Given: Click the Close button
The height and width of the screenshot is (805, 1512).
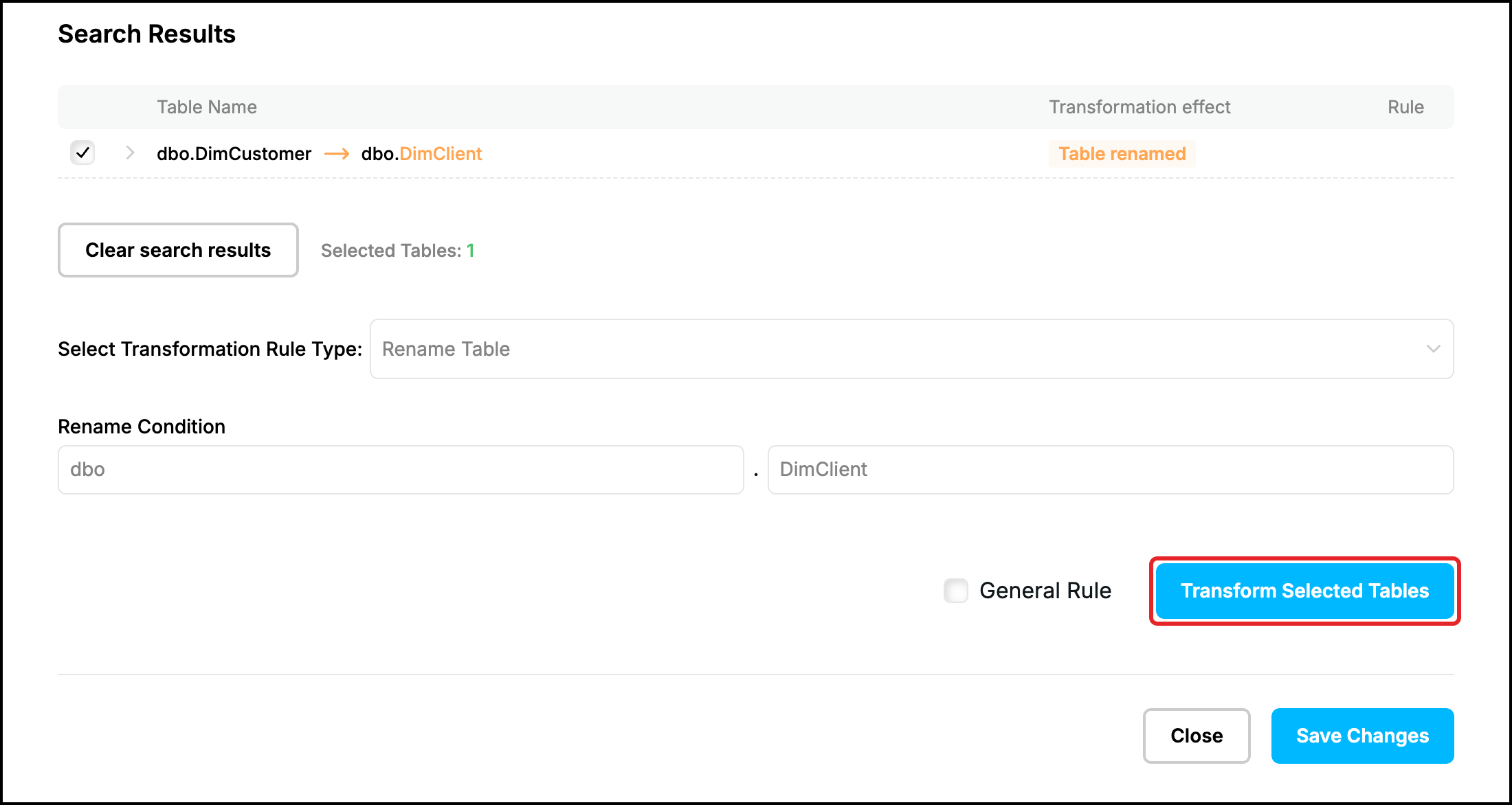Looking at the screenshot, I should (x=1196, y=736).
